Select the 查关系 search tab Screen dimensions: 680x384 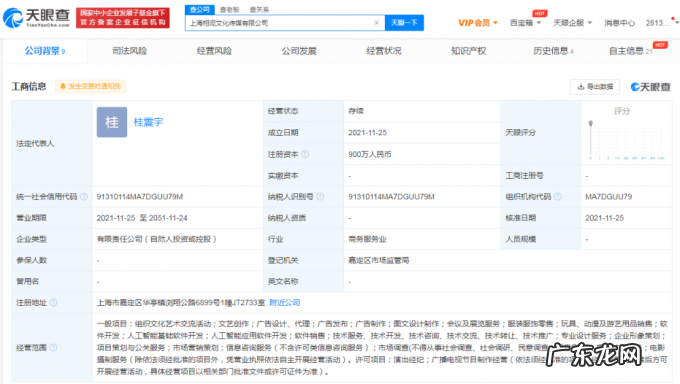tap(259, 10)
